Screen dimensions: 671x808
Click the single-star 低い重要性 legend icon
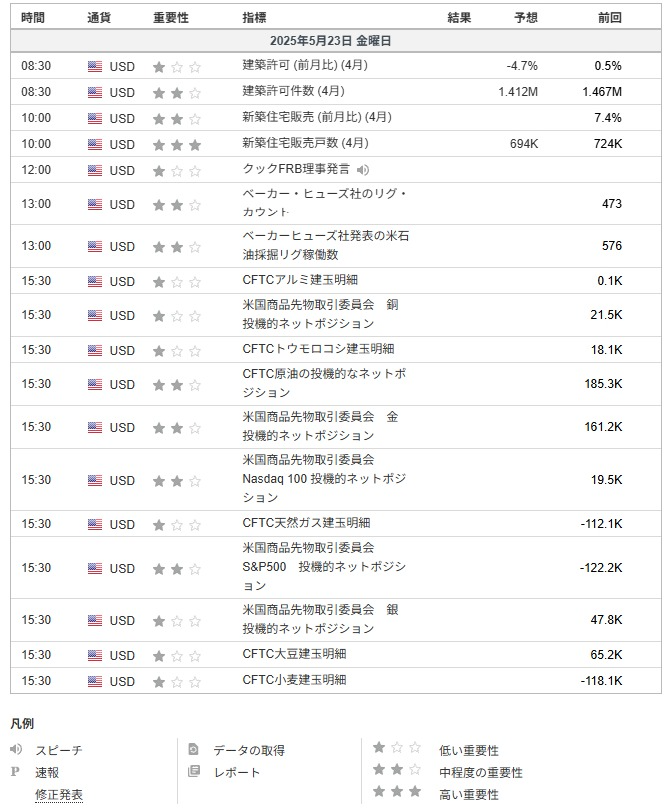(x=396, y=748)
